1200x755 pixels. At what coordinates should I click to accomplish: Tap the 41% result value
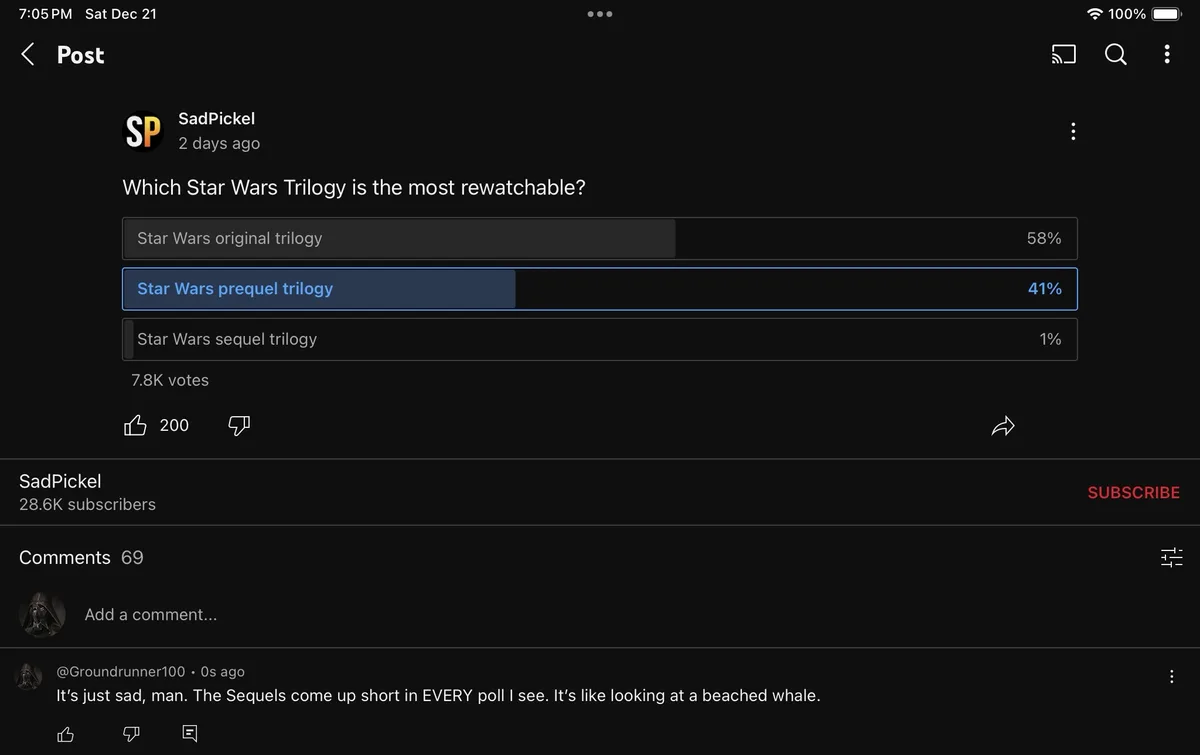pos(1045,289)
